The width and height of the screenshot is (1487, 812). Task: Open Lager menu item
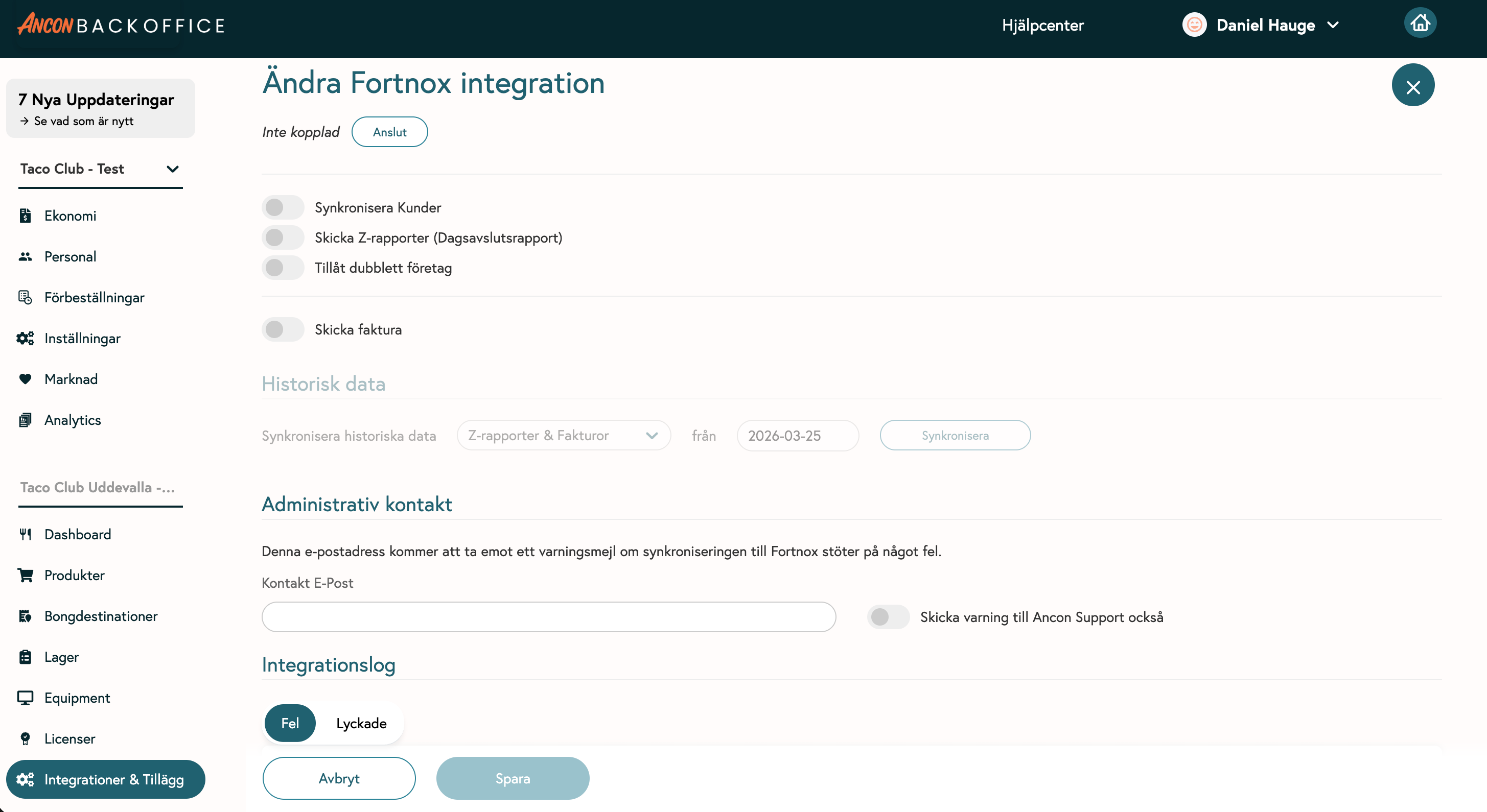tap(61, 657)
